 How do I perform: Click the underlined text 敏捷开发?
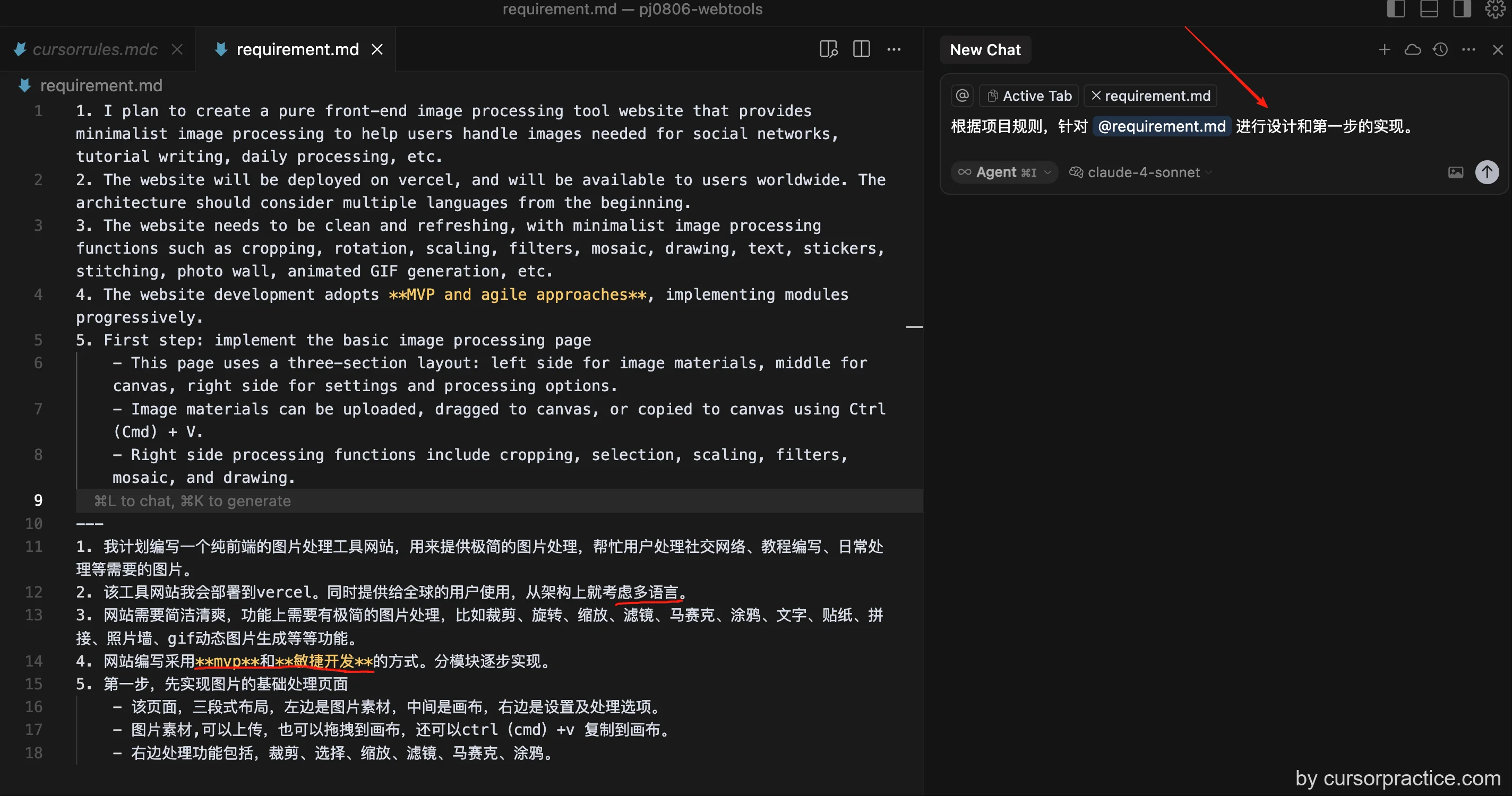324,661
